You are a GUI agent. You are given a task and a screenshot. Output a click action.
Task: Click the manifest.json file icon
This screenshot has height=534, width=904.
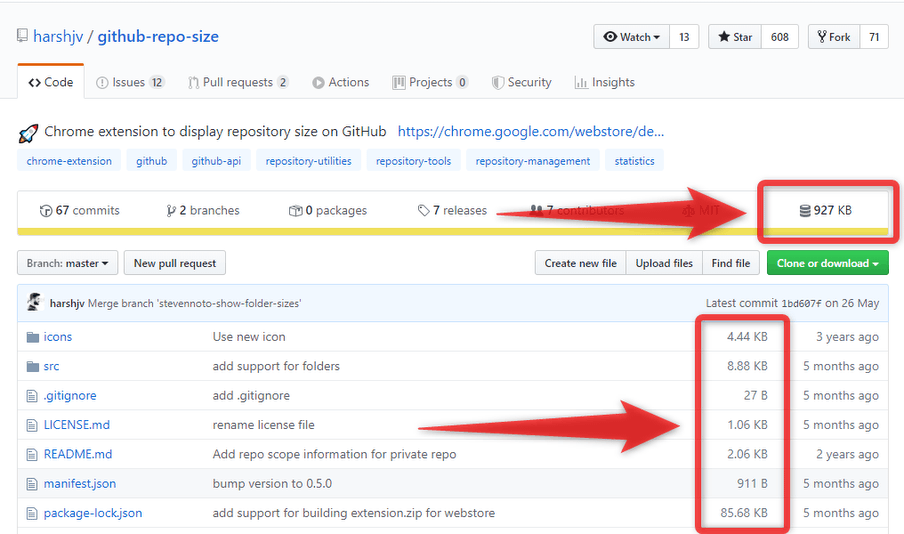[32, 484]
